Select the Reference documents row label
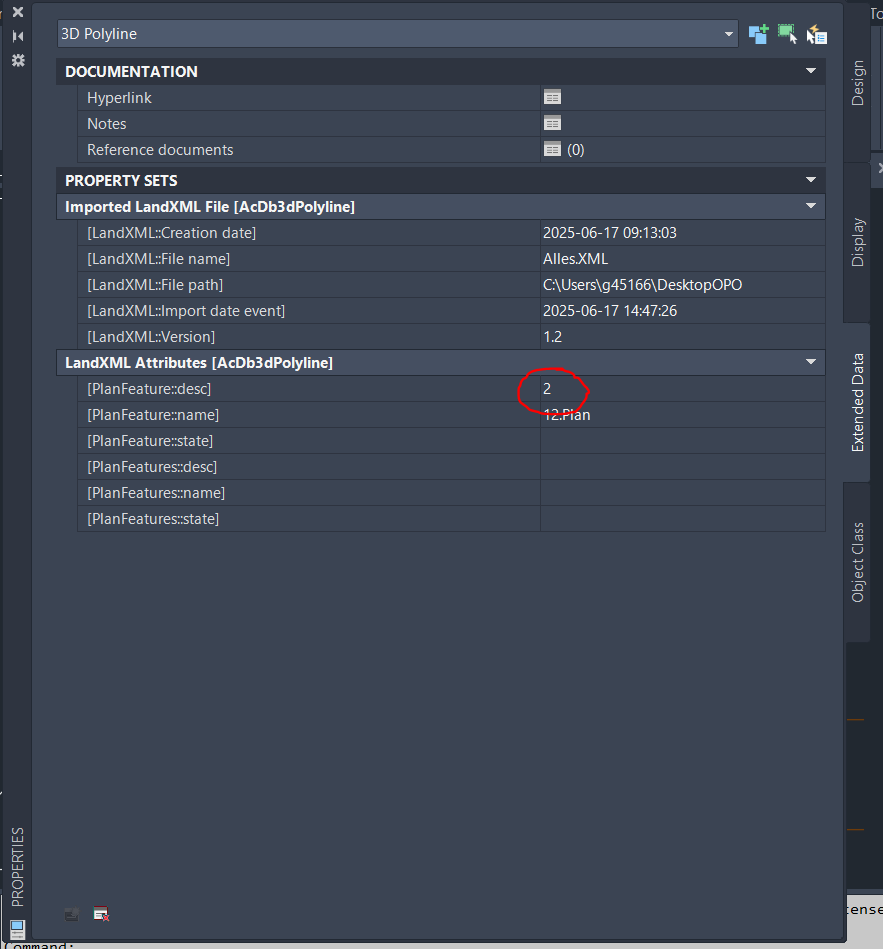Image resolution: width=883 pixels, height=949 pixels. coord(160,149)
